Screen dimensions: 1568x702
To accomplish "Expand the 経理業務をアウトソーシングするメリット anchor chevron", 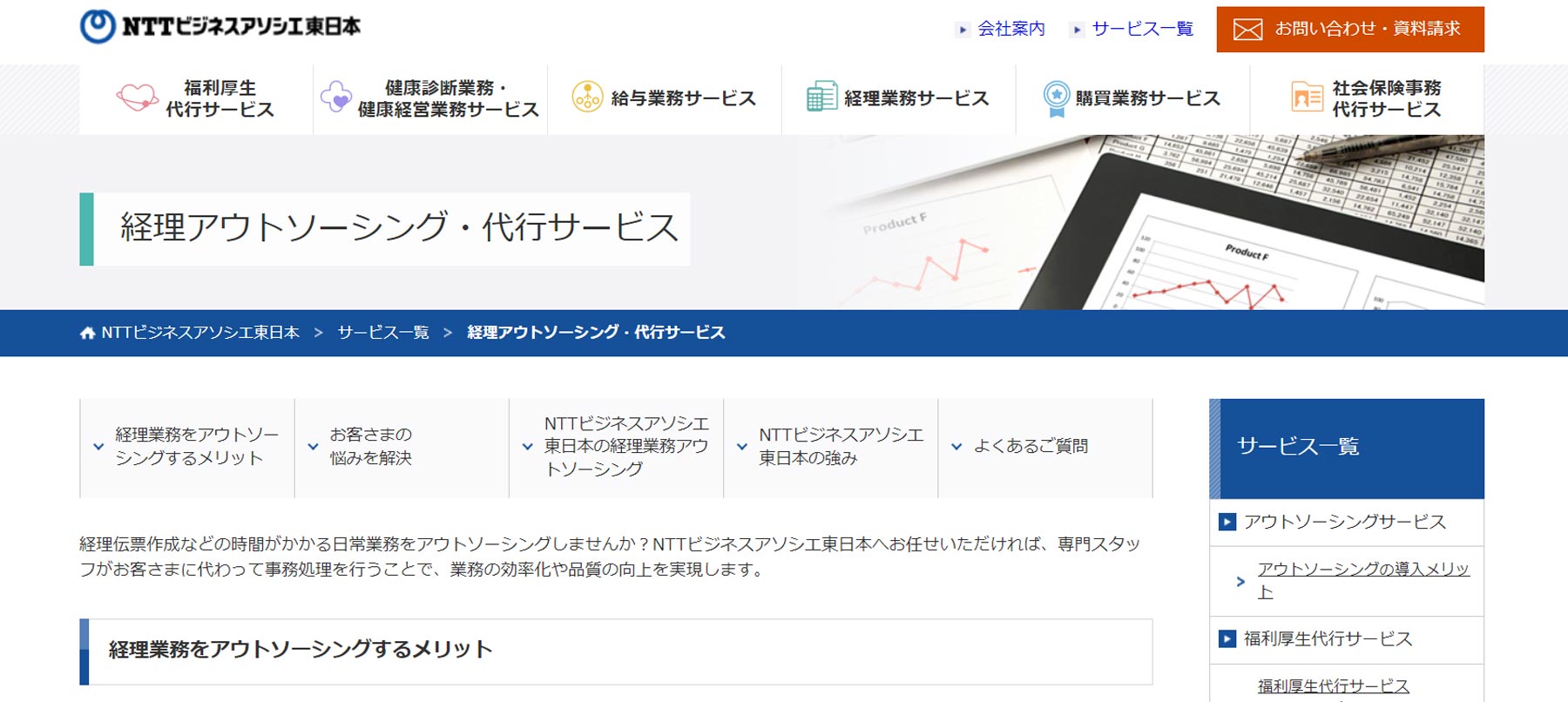I will [x=98, y=447].
